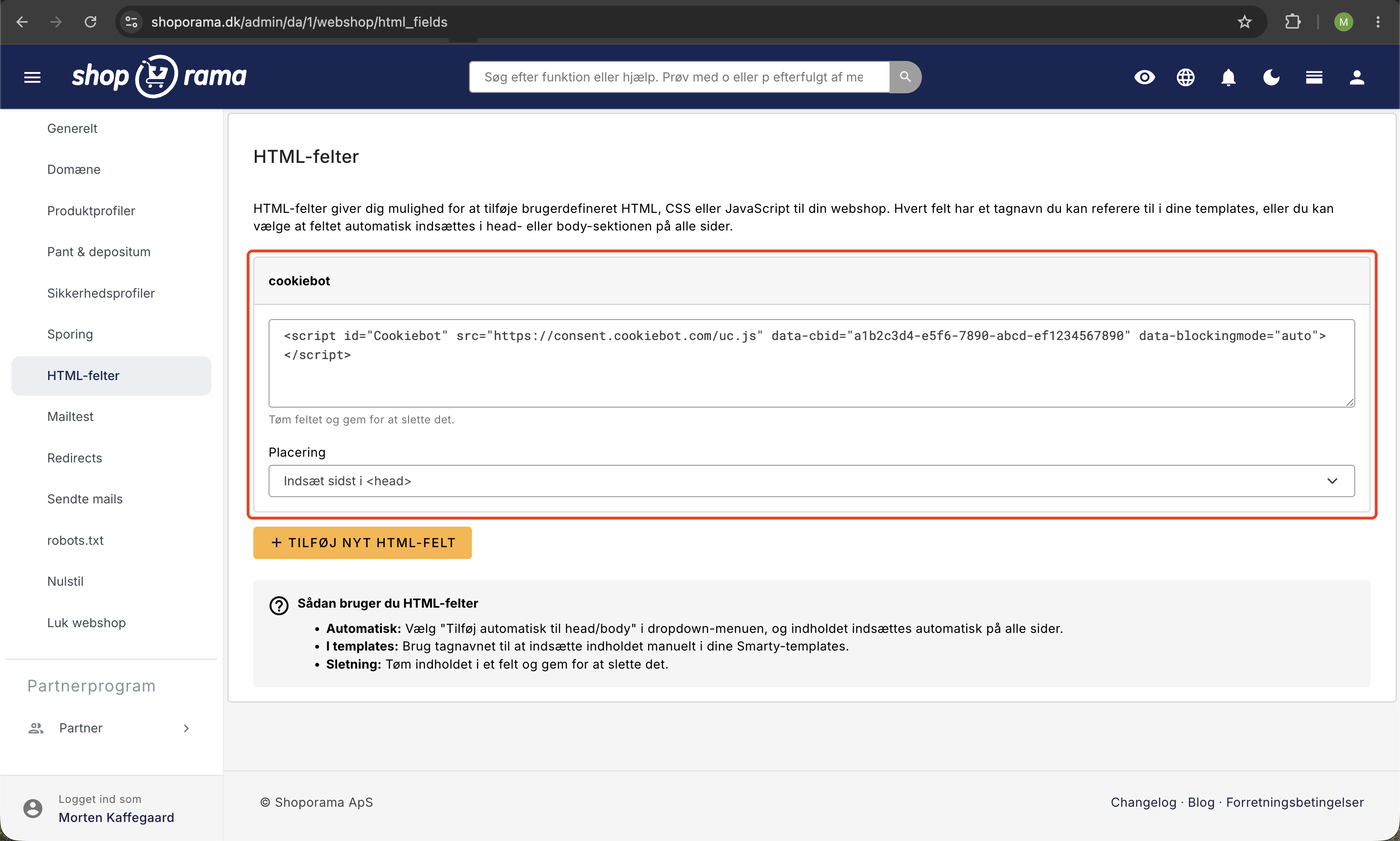
Task: Click the Partner people icon
Action: pos(36,728)
